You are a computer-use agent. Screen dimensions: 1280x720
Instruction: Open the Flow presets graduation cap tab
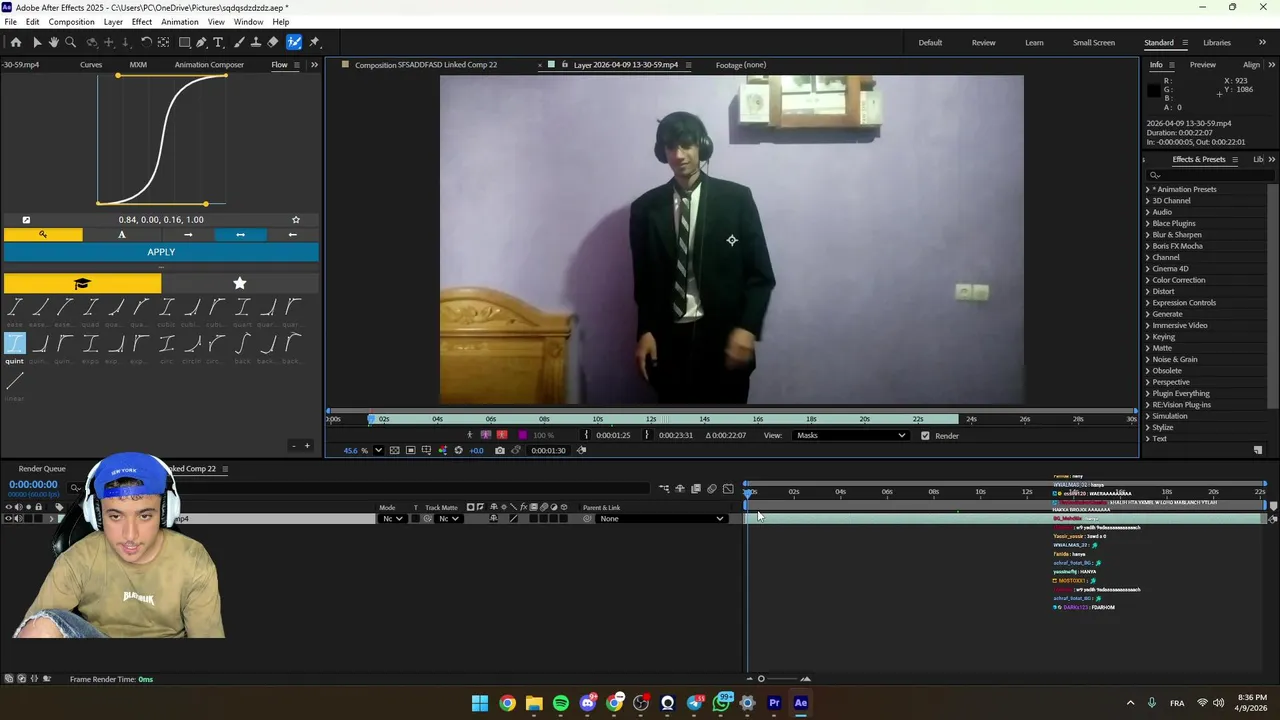(82, 283)
